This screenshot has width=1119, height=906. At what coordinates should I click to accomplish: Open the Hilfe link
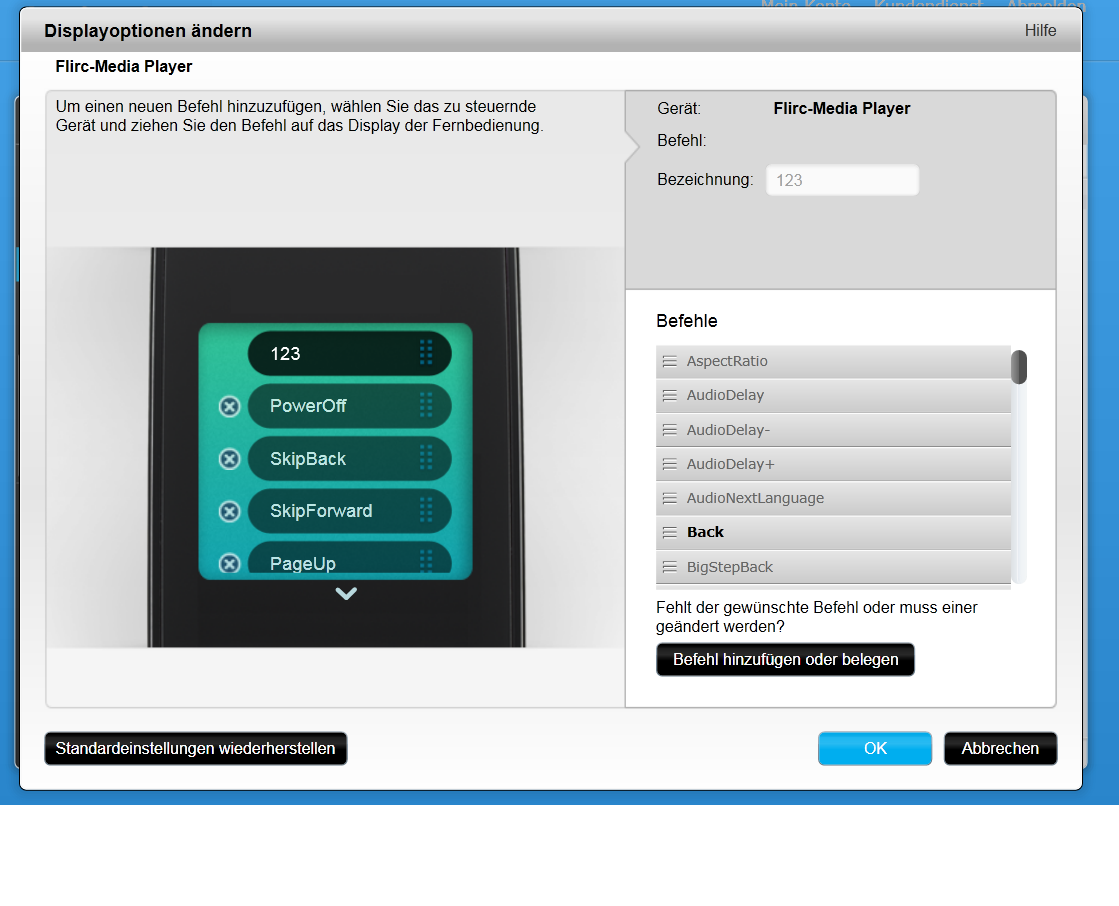click(1040, 31)
